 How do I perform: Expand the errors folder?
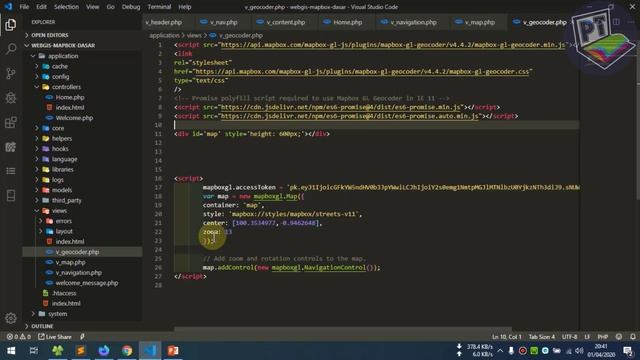(64, 221)
